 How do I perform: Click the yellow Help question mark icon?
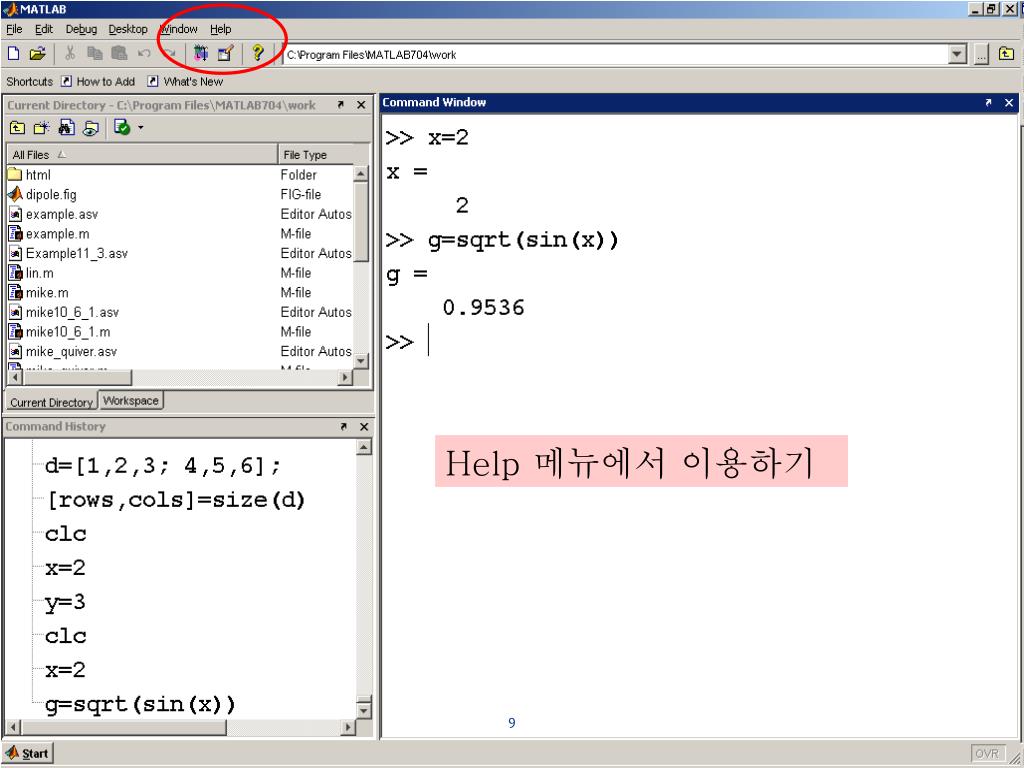(258, 54)
